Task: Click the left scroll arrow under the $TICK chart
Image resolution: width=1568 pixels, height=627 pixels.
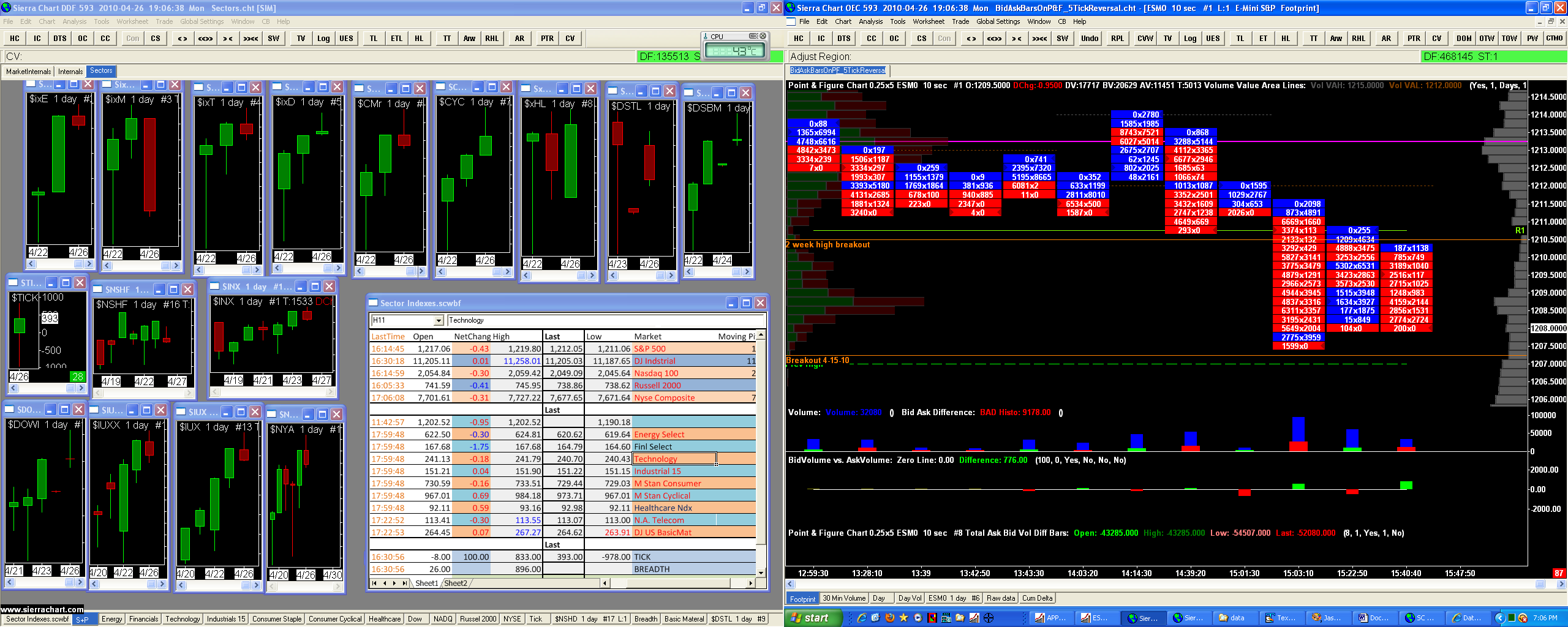Action: 14,388
